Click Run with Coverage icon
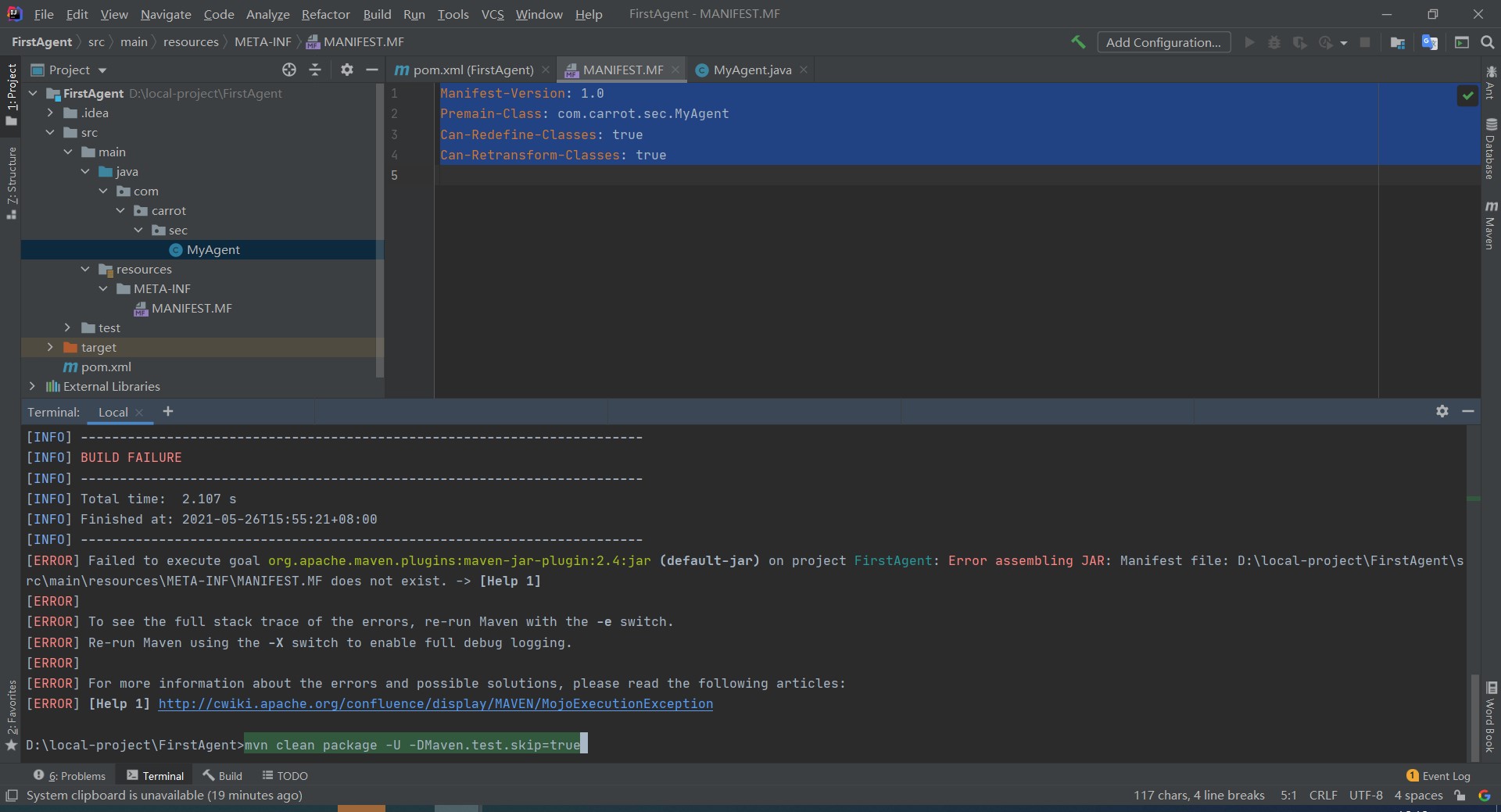This screenshot has width=1501, height=812. coord(1300,42)
